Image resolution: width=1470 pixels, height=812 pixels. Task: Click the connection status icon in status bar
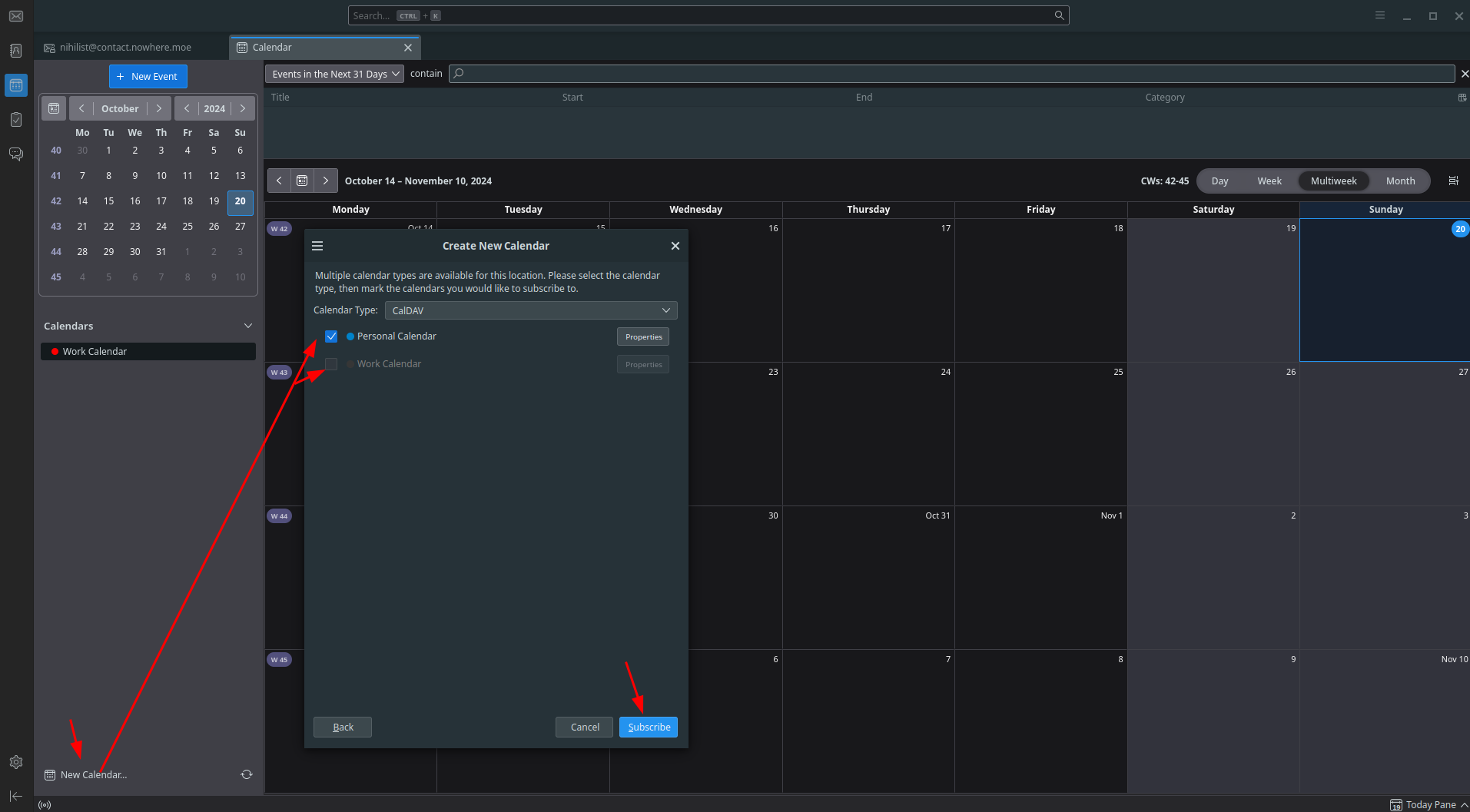pyautogui.click(x=45, y=805)
